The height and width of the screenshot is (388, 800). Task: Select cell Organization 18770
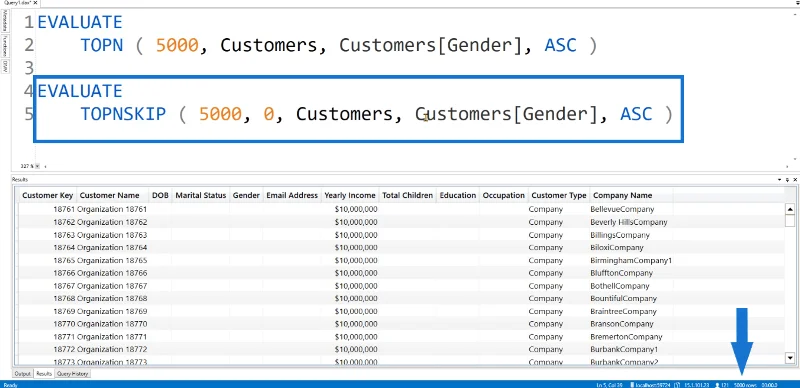coord(112,324)
